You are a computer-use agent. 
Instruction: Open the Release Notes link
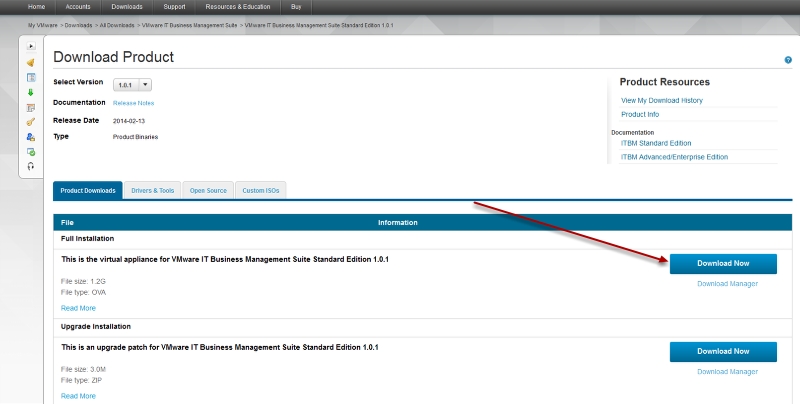133,103
